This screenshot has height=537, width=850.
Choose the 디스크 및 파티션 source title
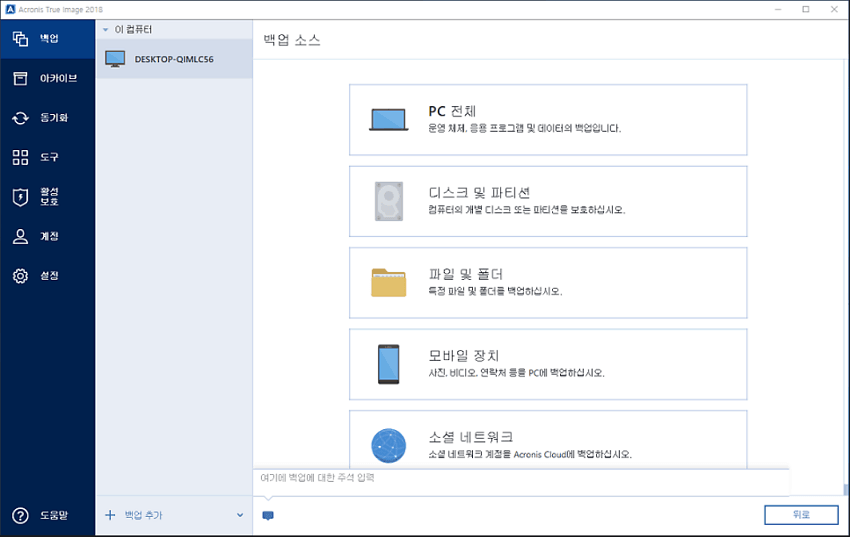479,193
